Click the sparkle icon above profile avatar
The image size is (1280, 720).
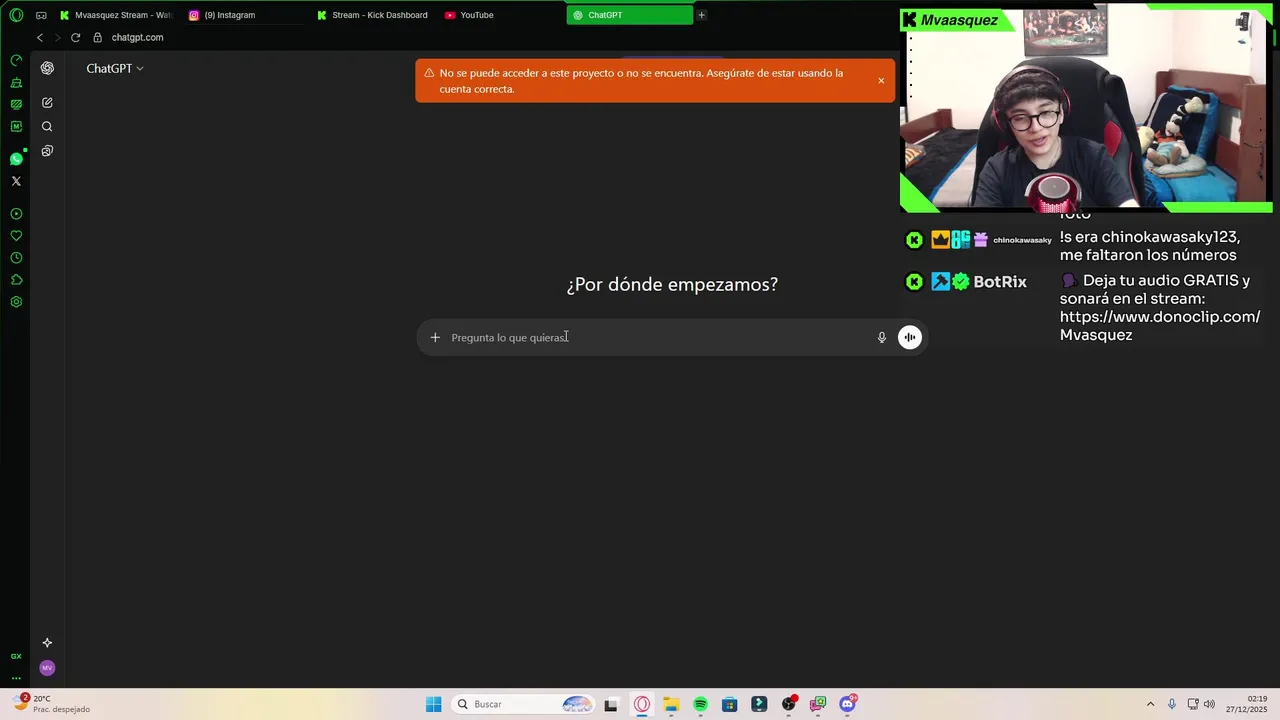[47, 643]
